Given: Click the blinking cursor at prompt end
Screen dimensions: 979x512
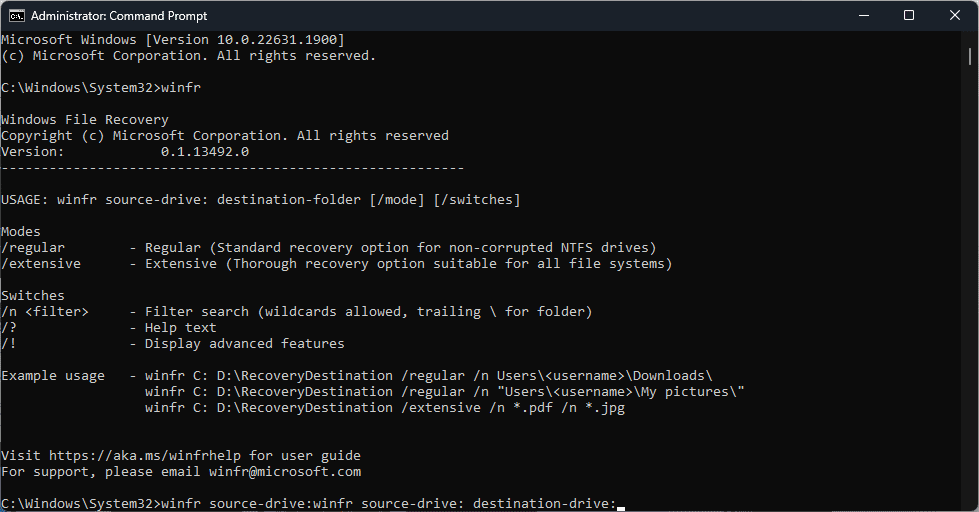Looking at the screenshot, I should (x=621, y=507).
